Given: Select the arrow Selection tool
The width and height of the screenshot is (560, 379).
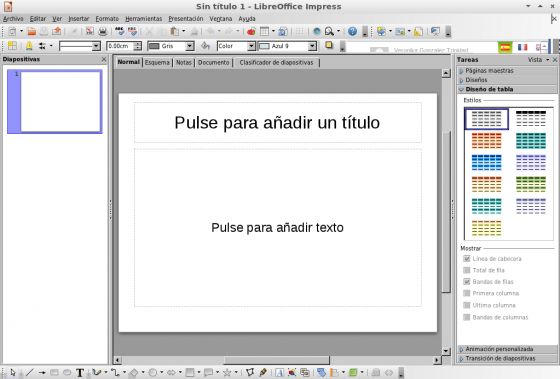Looking at the screenshot, I should pos(13,373).
